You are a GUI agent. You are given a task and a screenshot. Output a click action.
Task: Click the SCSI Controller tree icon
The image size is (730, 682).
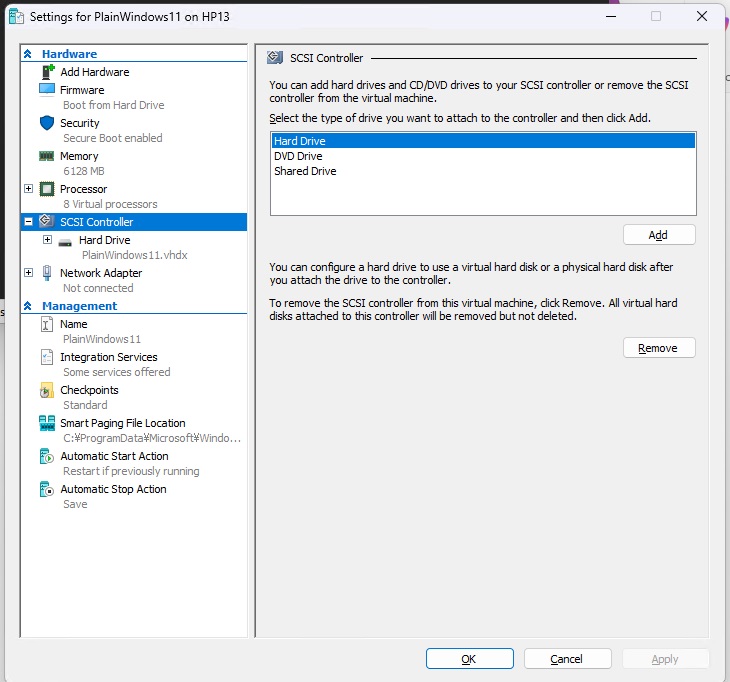(46, 221)
